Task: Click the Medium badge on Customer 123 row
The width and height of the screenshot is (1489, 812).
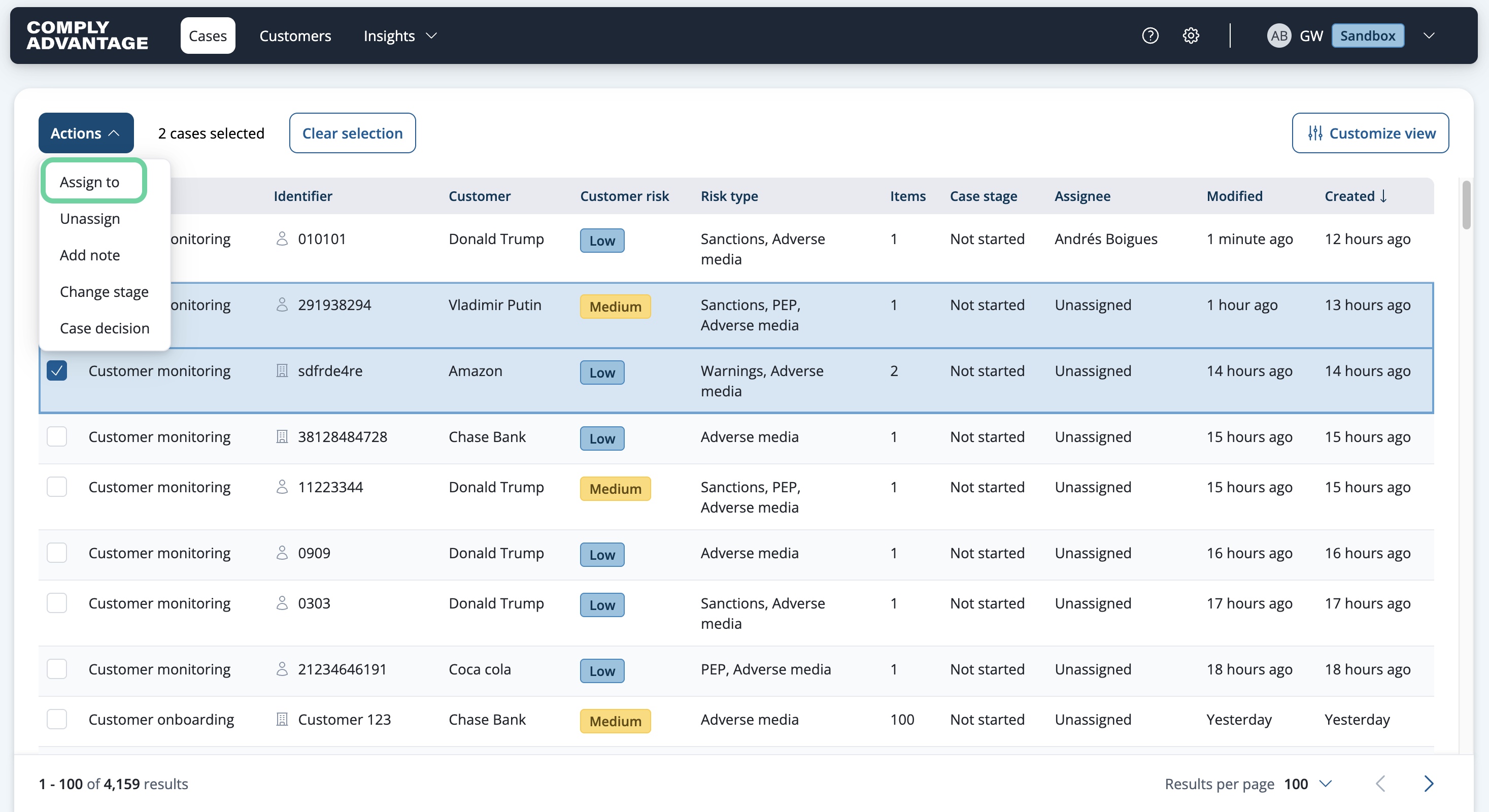Action: pos(616,721)
